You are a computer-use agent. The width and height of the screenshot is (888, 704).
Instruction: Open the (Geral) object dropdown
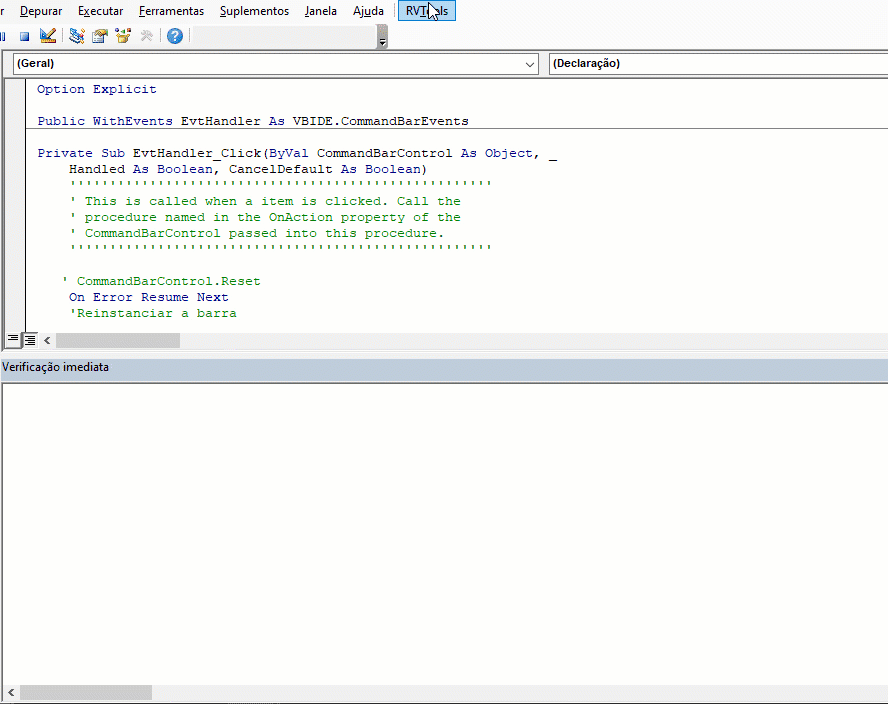(531, 63)
